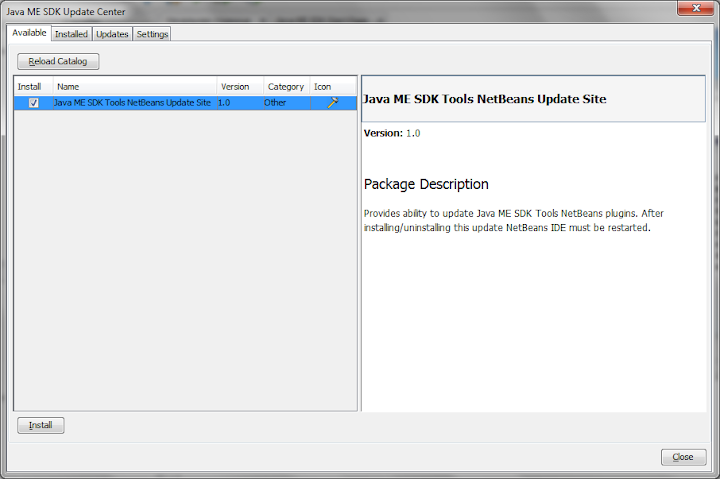Sort by the Name column header
This screenshot has height=479, width=720.
pyautogui.click(x=135, y=87)
